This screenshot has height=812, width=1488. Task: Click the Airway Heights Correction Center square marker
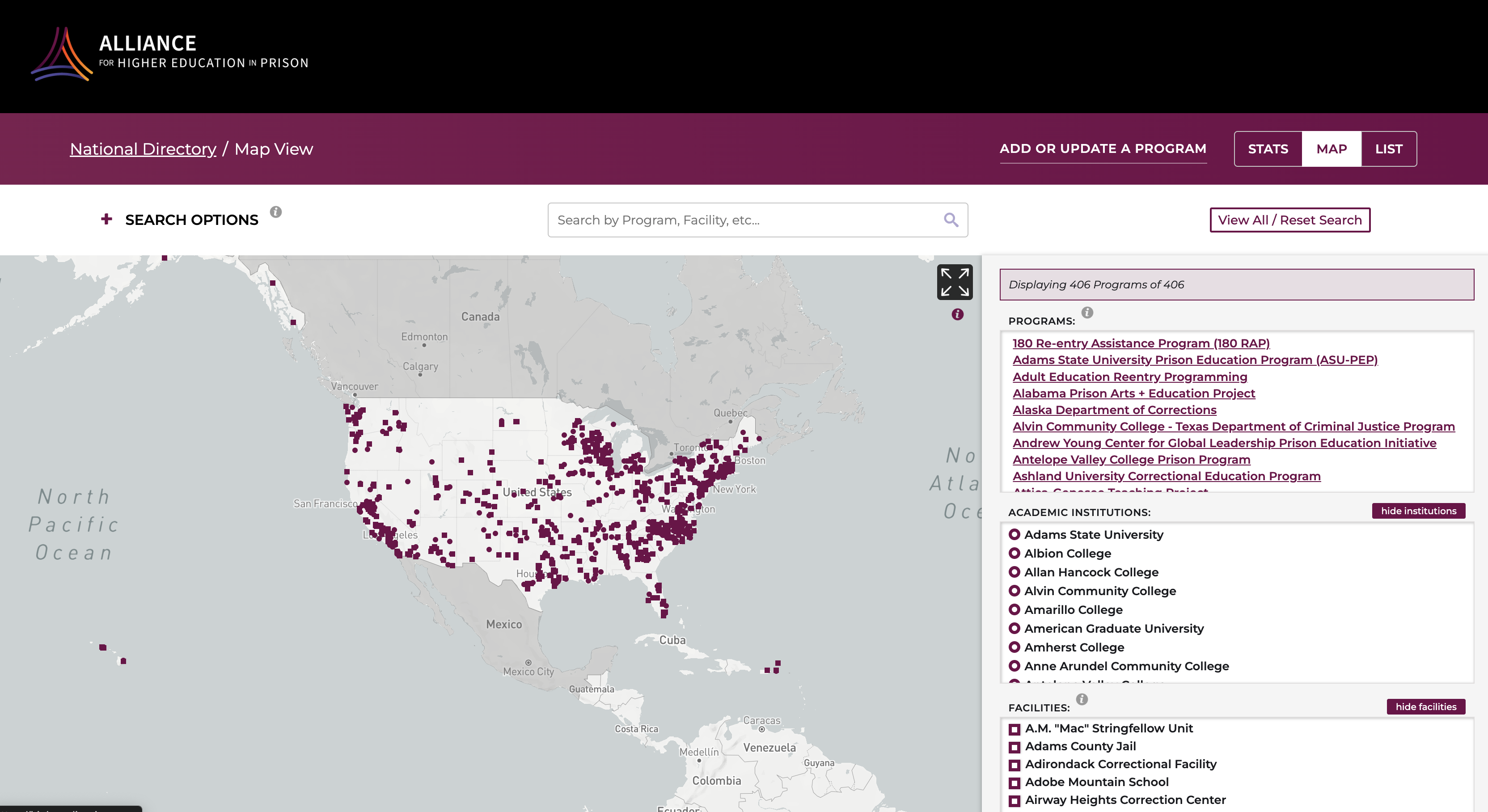click(1015, 801)
